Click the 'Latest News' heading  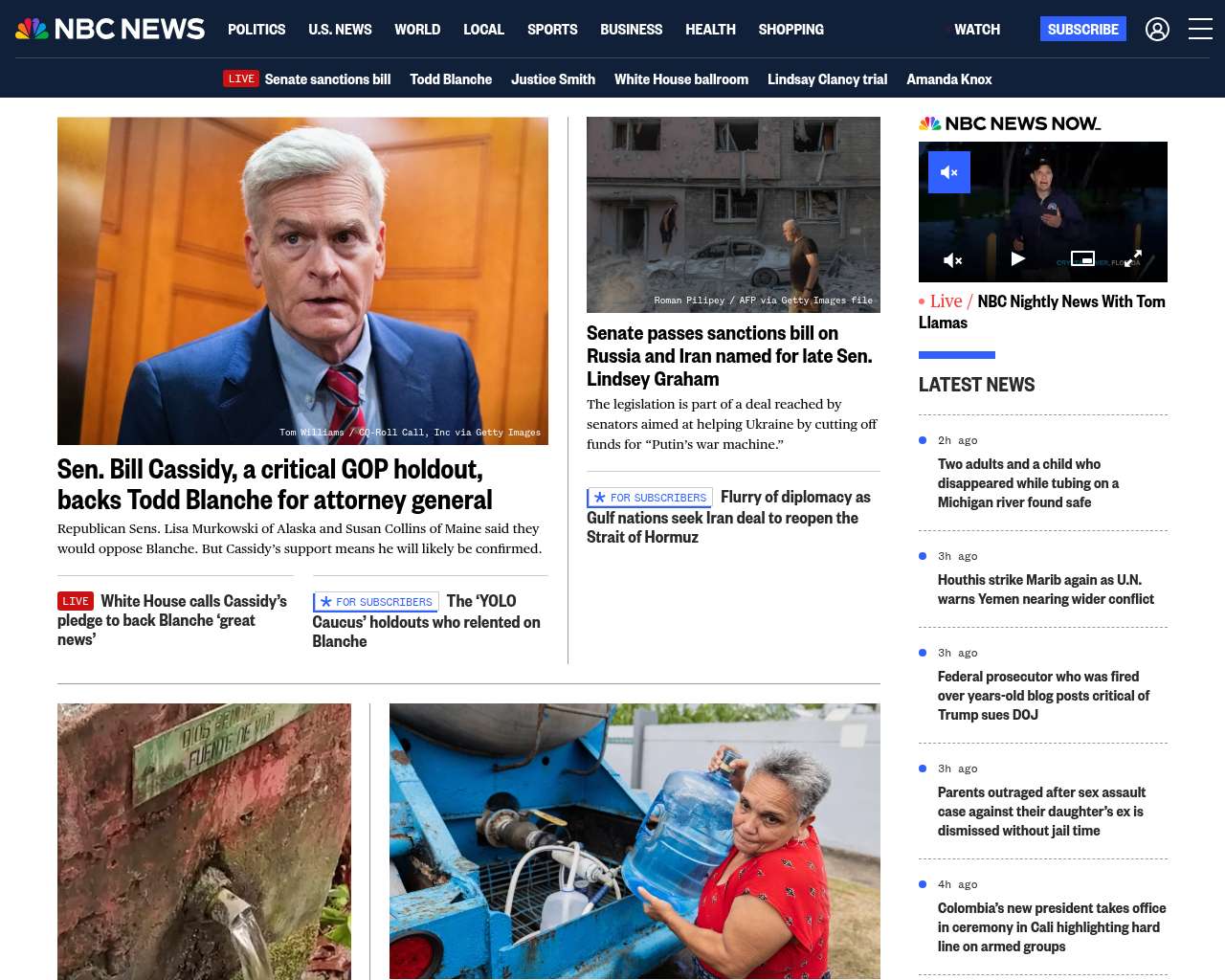coord(976,385)
